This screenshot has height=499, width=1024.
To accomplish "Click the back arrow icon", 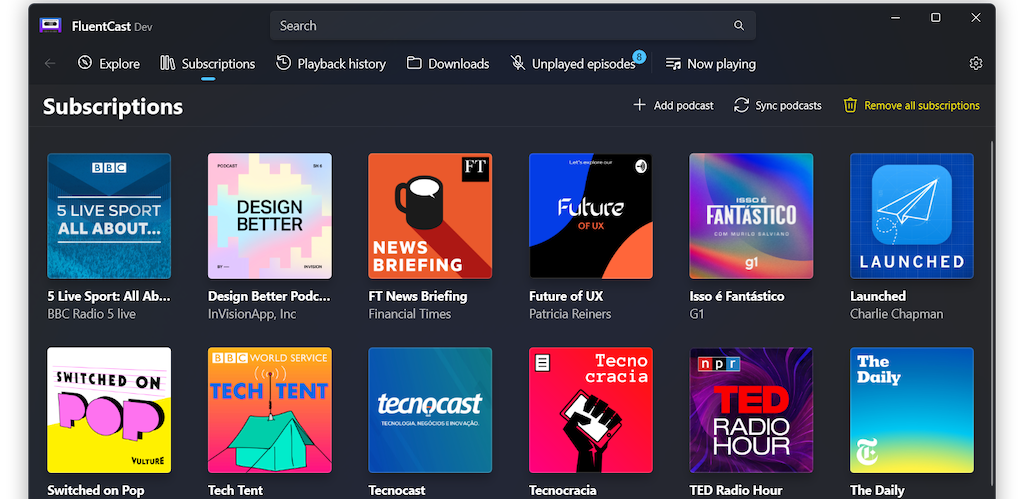I will tap(50, 64).
